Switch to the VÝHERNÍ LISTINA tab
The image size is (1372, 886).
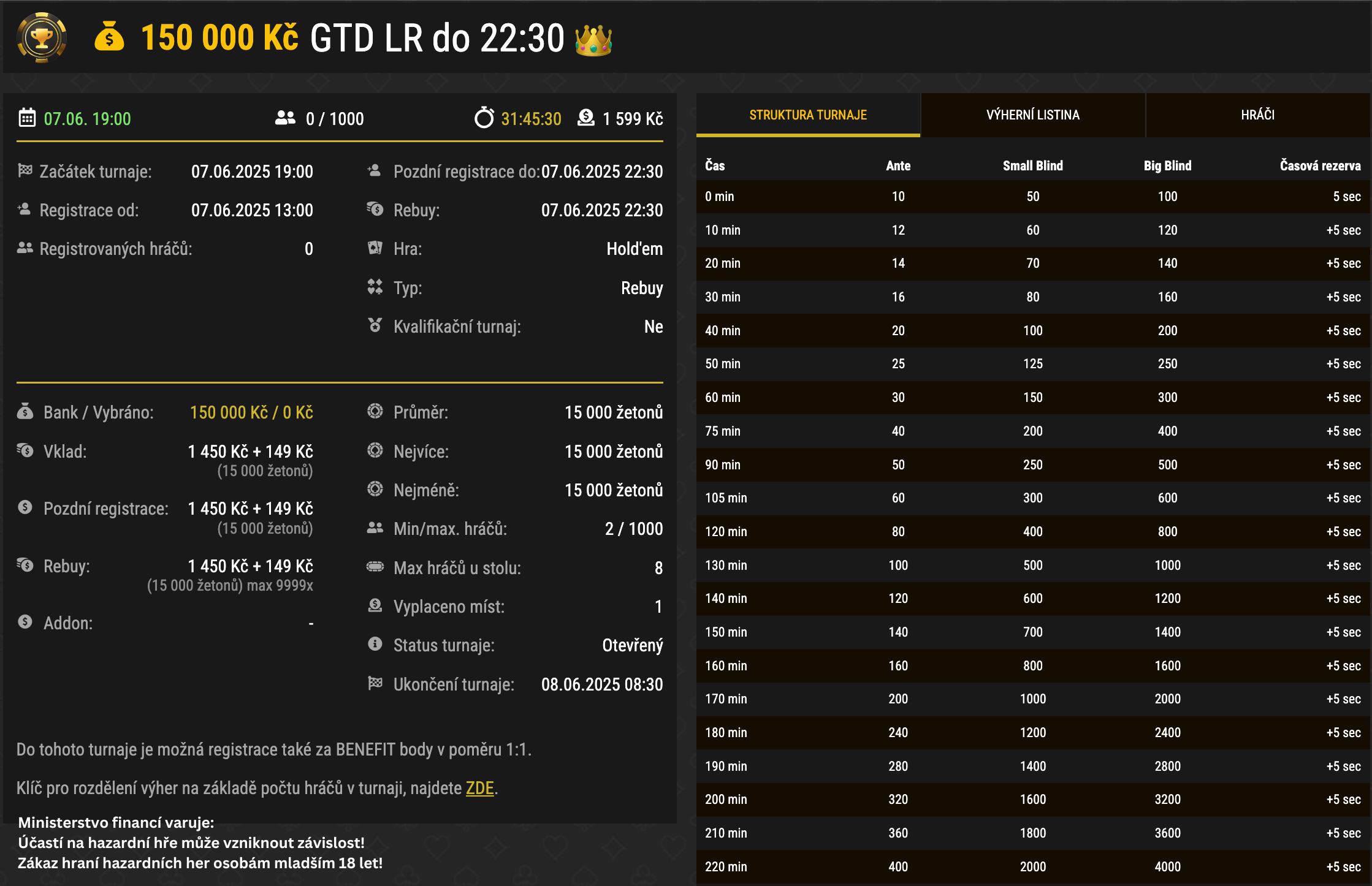[x=1034, y=115]
